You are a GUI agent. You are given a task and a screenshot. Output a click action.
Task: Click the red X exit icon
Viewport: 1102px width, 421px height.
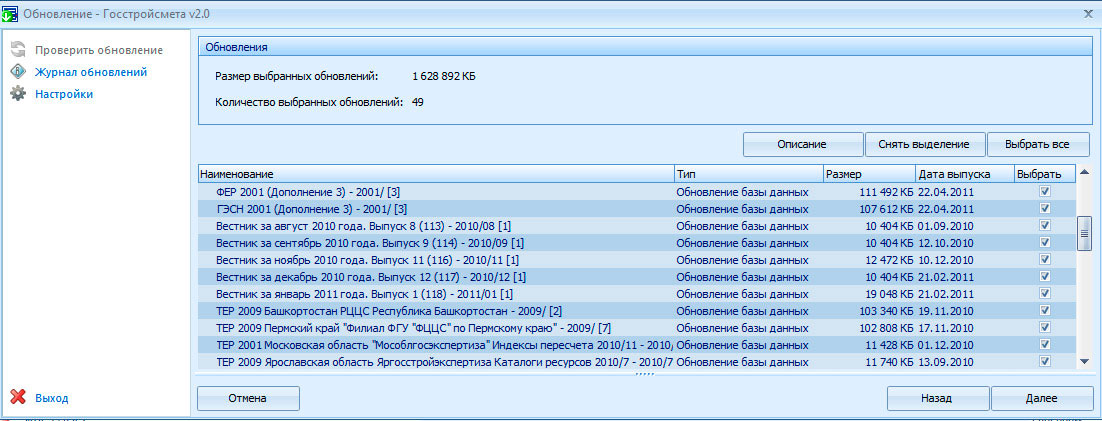[17, 398]
